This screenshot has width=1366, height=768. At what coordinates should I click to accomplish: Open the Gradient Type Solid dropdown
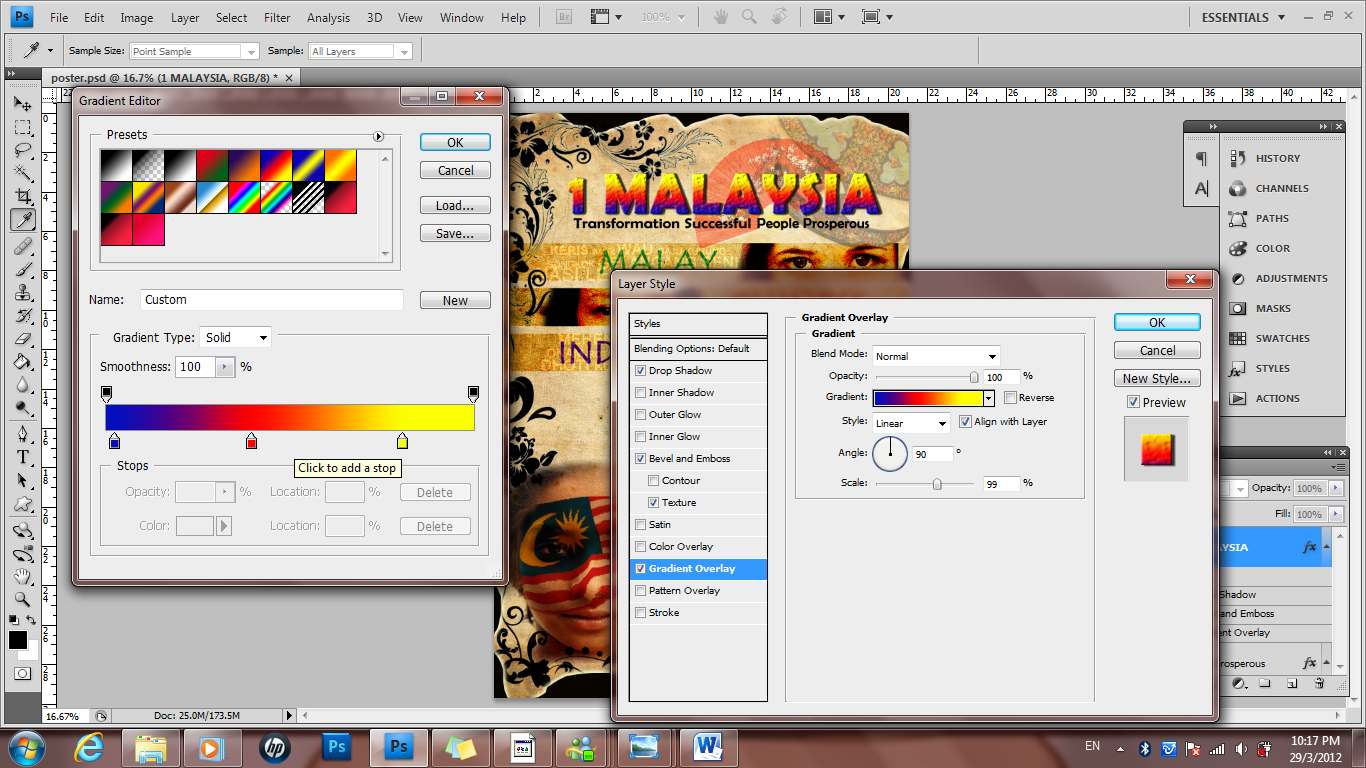point(235,338)
